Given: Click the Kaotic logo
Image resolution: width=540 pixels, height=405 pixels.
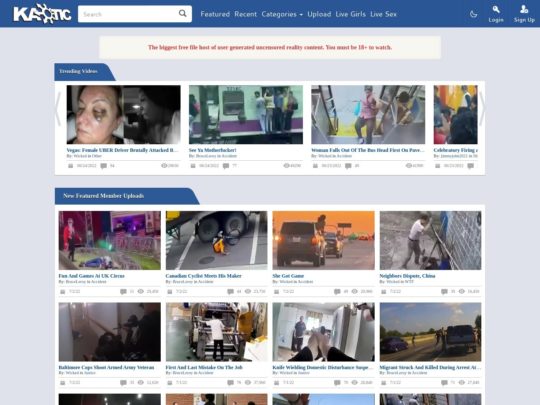Looking at the screenshot, I should coord(42,14).
